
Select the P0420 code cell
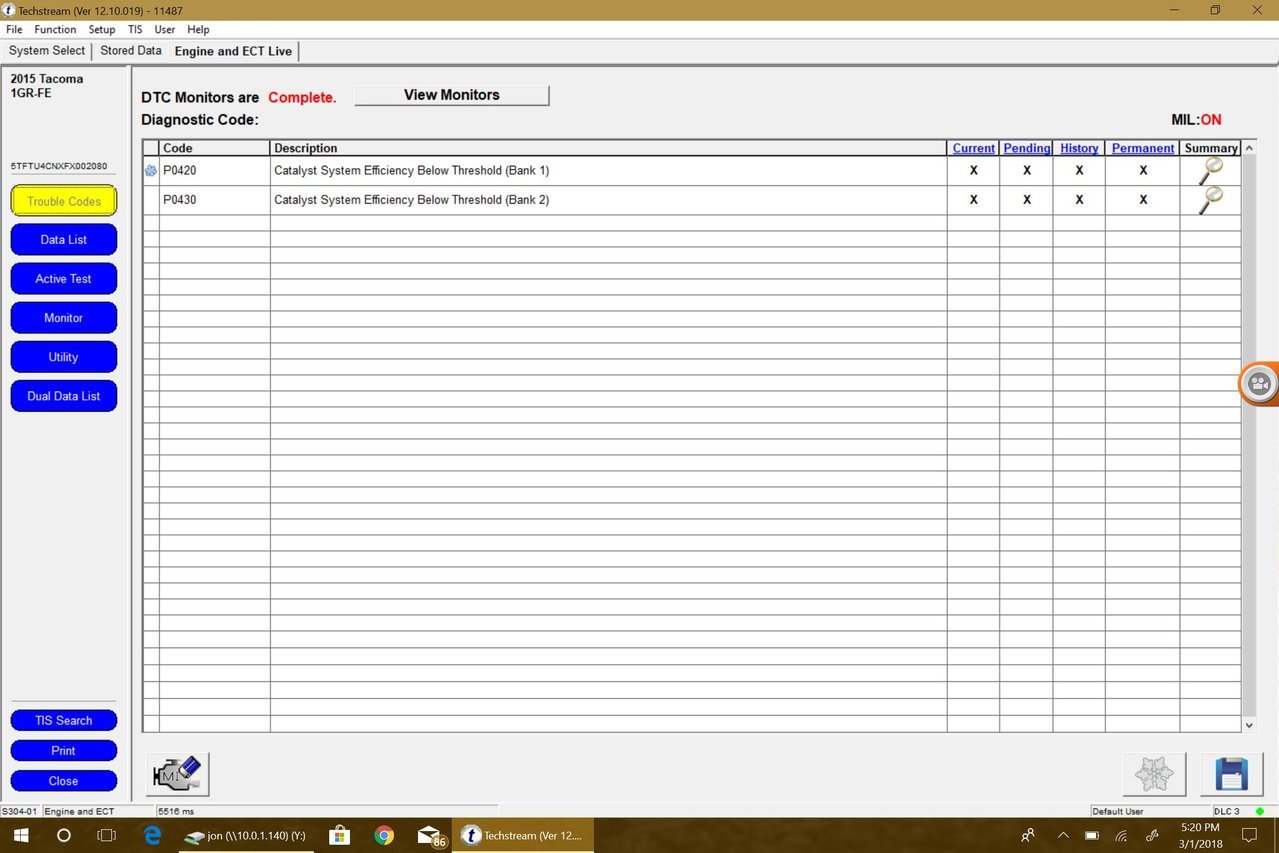click(x=215, y=171)
